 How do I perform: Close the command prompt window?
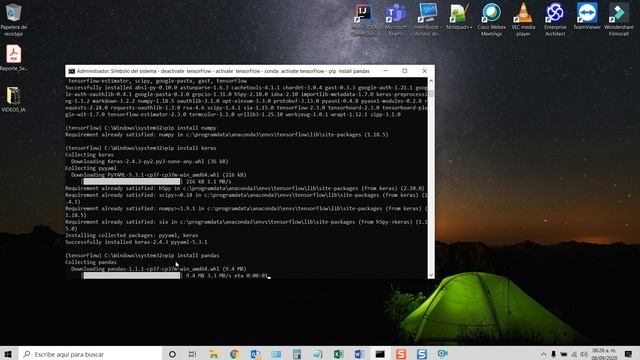click(x=424, y=71)
